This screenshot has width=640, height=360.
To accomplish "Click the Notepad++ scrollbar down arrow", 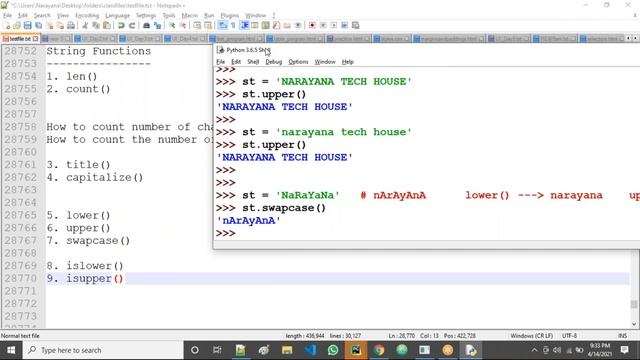I will [x=634, y=324].
